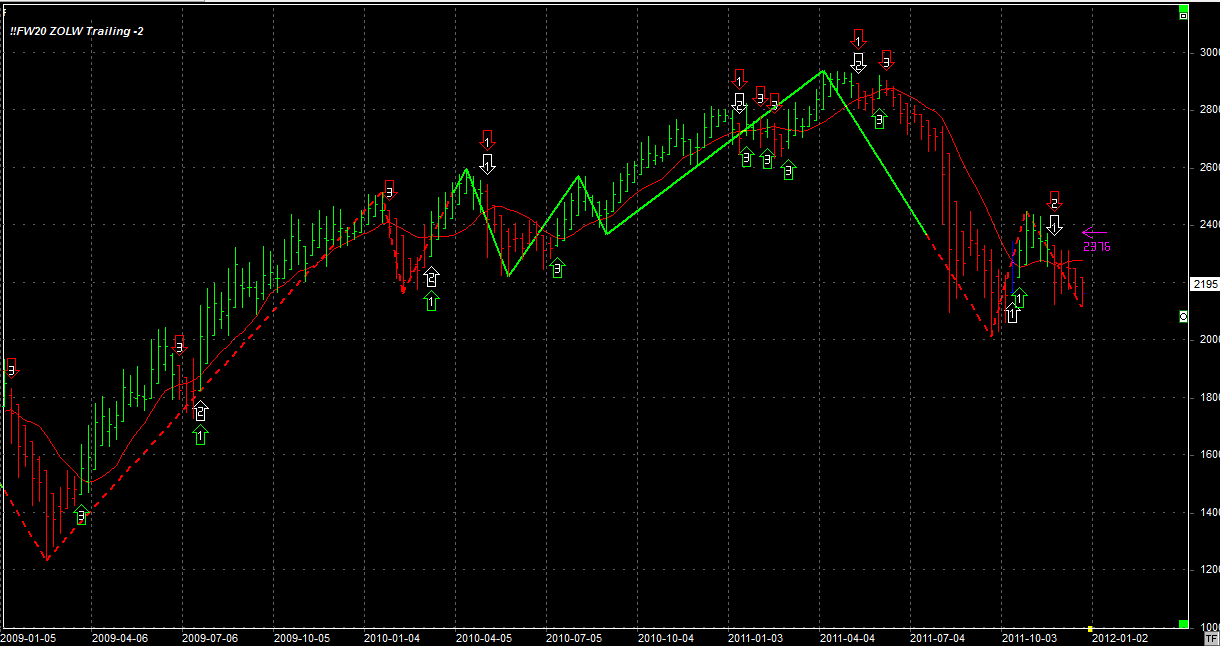The height and width of the screenshot is (646, 1220).
Task: Click the 2009-01-05 date label
Action: [28, 637]
